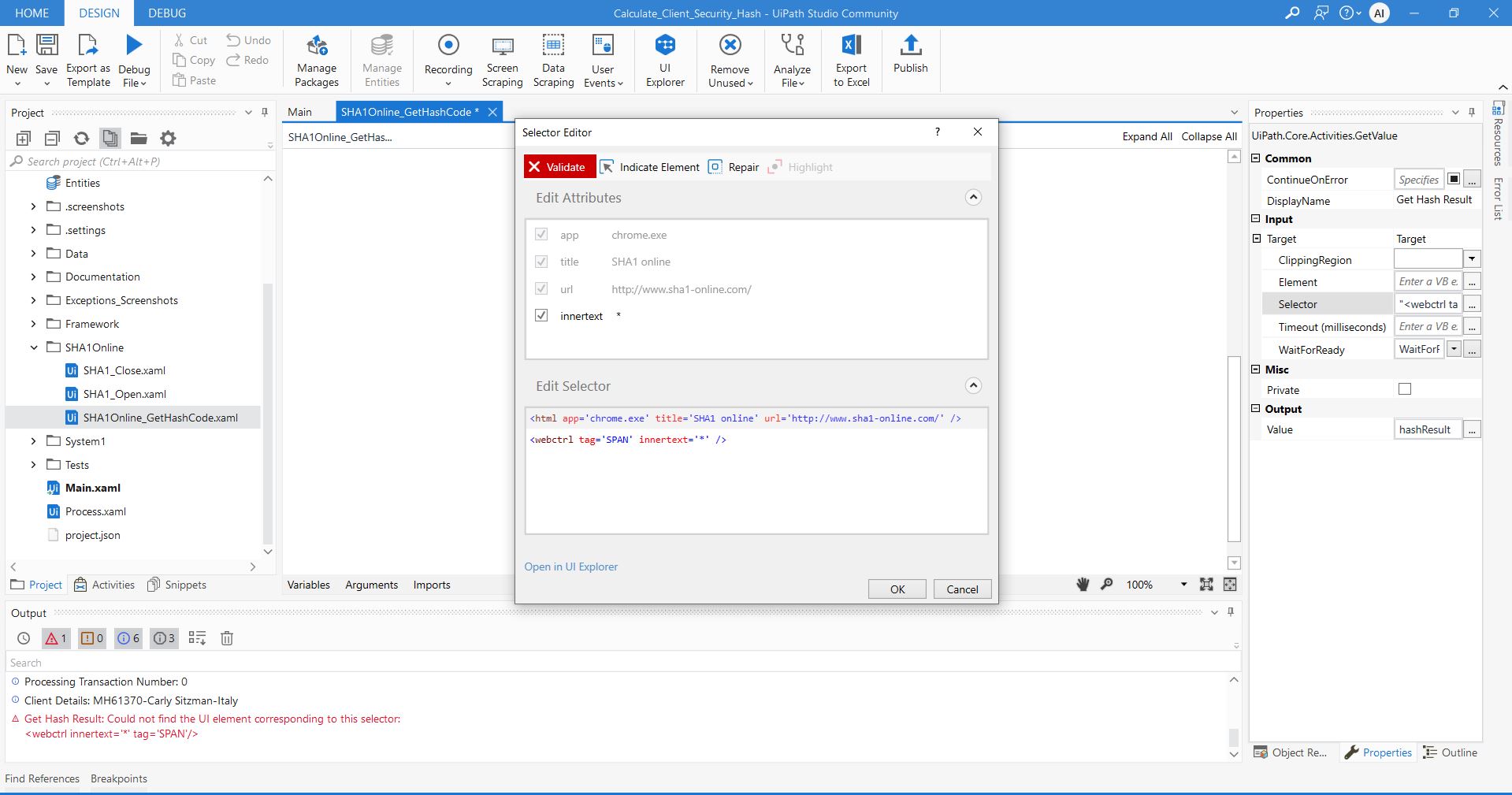Open the Data Scraping wizard

[x=553, y=61]
